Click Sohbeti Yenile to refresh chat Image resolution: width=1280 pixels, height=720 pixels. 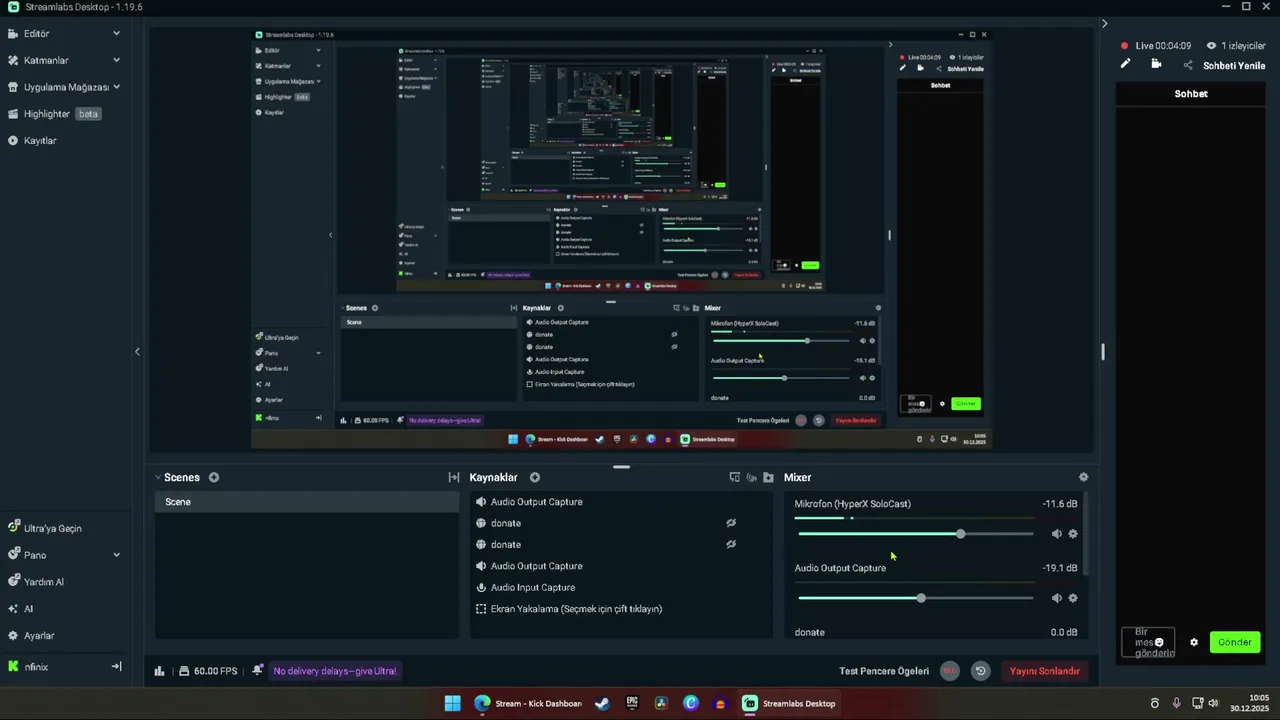click(x=1234, y=66)
